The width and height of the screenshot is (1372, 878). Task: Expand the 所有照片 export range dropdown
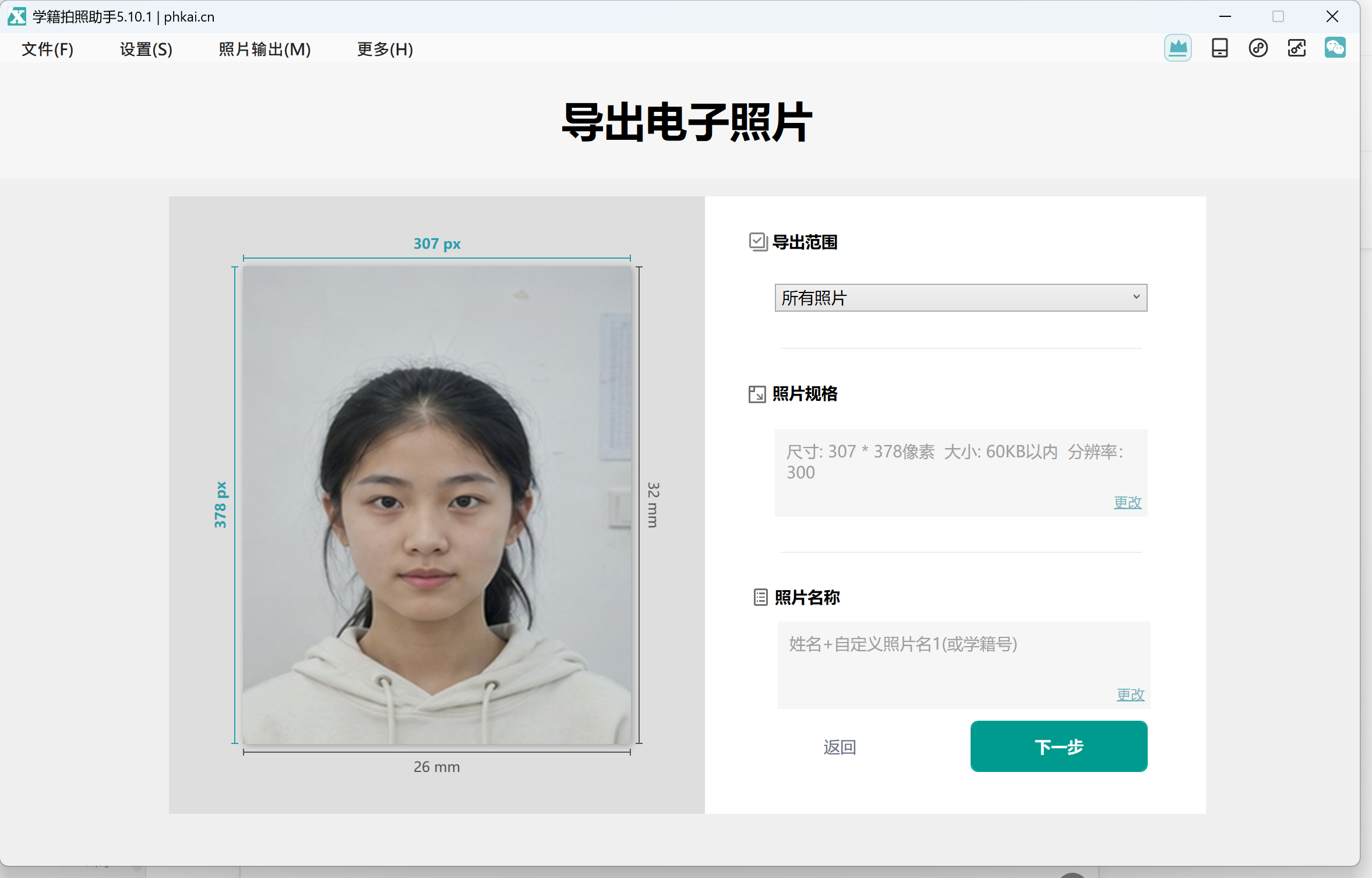[961, 298]
